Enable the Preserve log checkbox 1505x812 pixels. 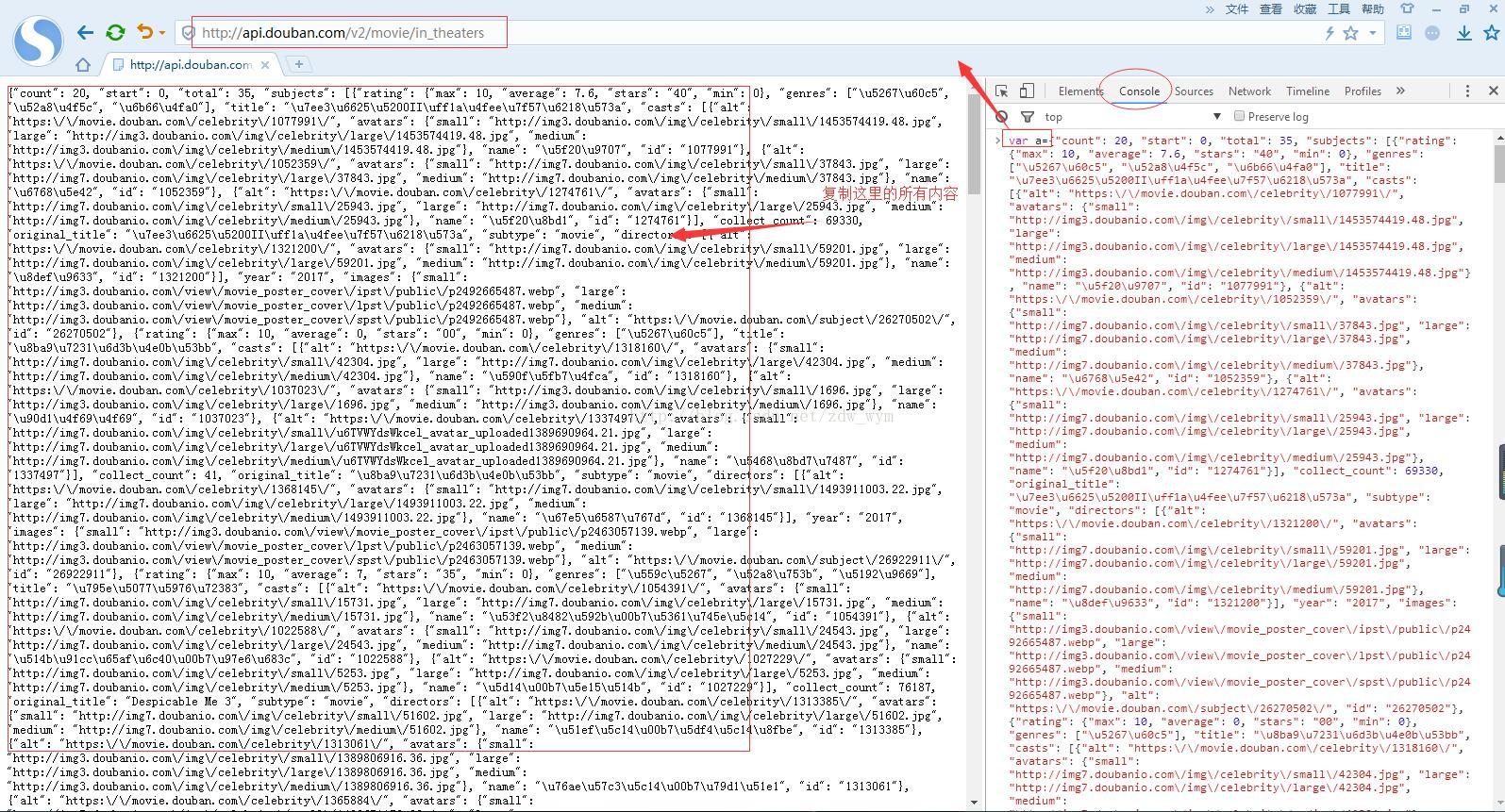point(1240,116)
